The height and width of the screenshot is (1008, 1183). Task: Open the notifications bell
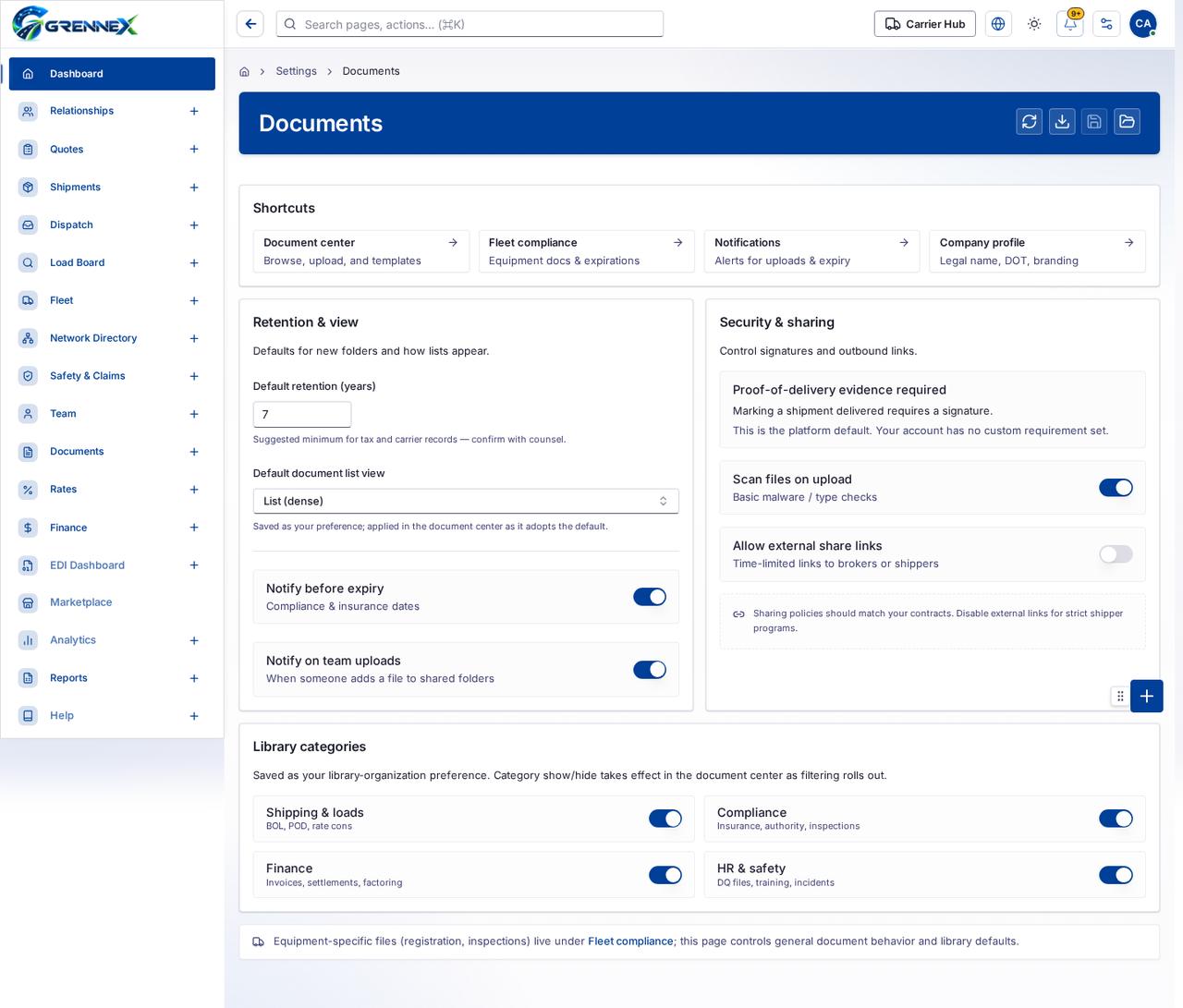click(x=1070, y=24)
